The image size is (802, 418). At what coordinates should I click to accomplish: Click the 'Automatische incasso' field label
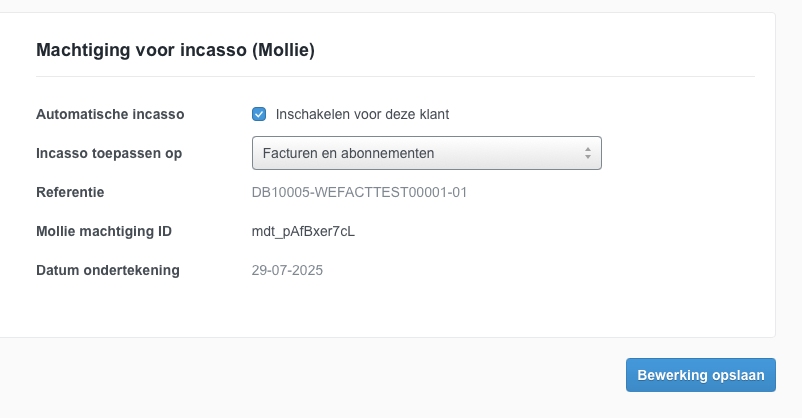pos(110,114)
